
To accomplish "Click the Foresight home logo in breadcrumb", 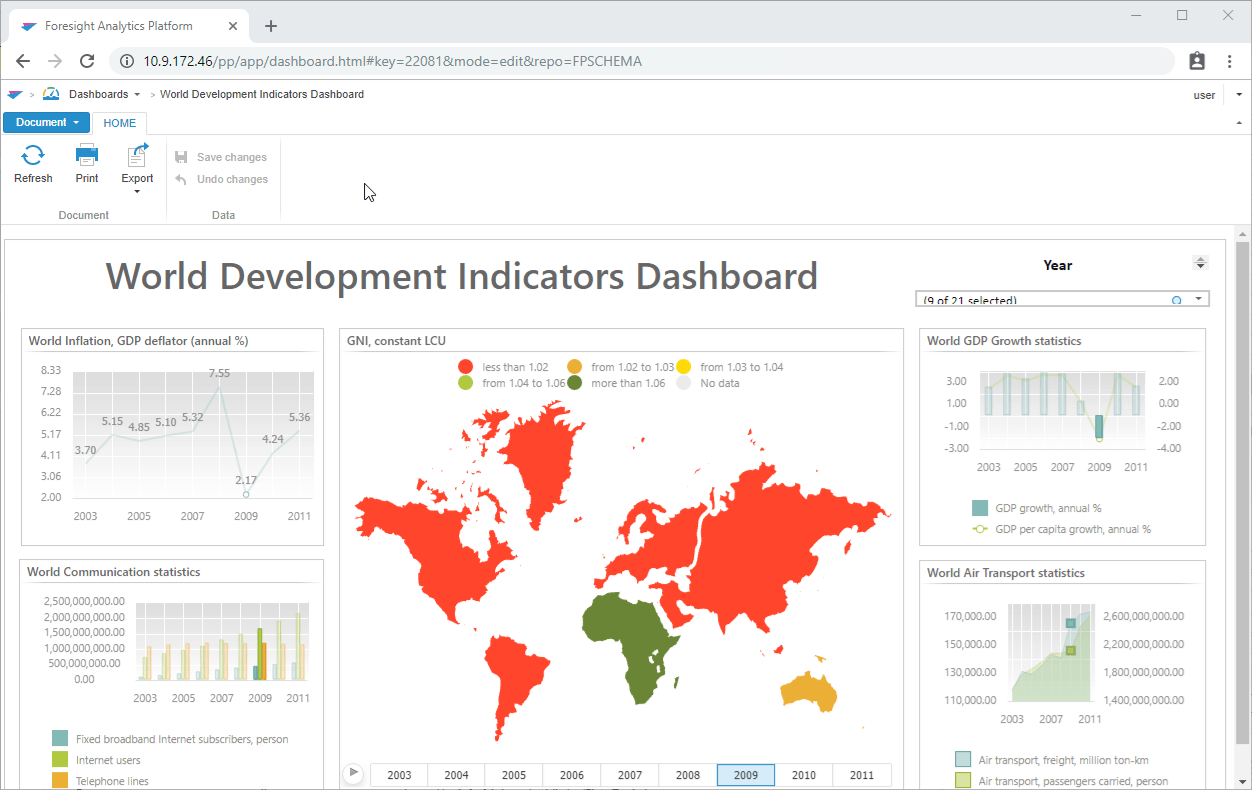I will point(15,95).
